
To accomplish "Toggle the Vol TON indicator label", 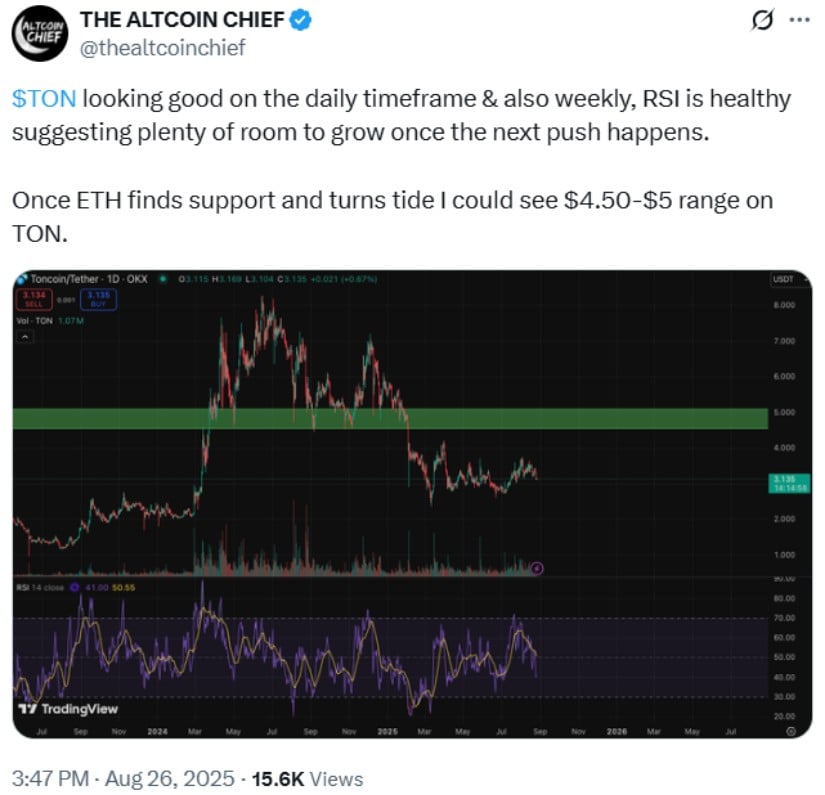I will pos(35,320).
